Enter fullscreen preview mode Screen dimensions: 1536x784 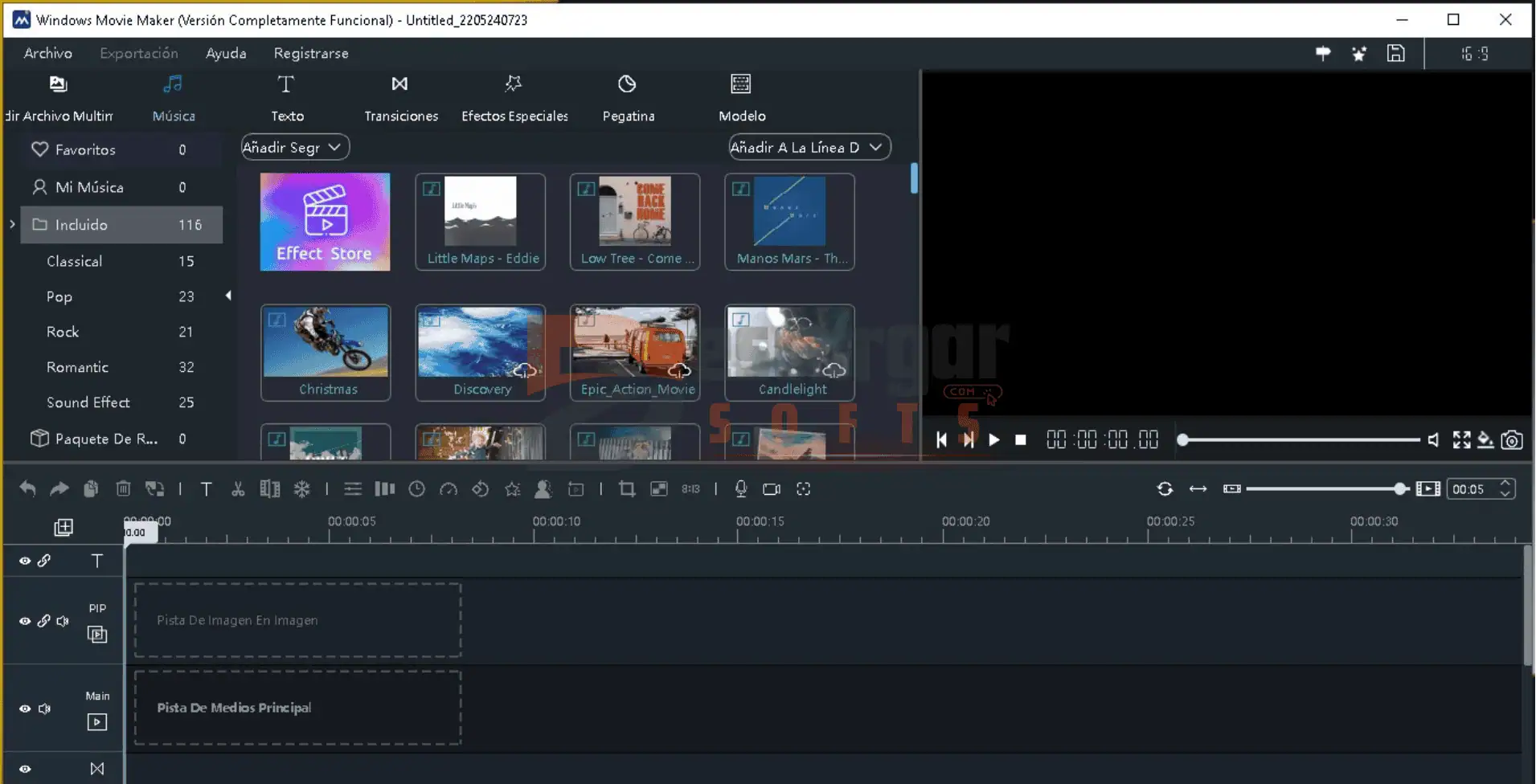(x=1461, y=440)
